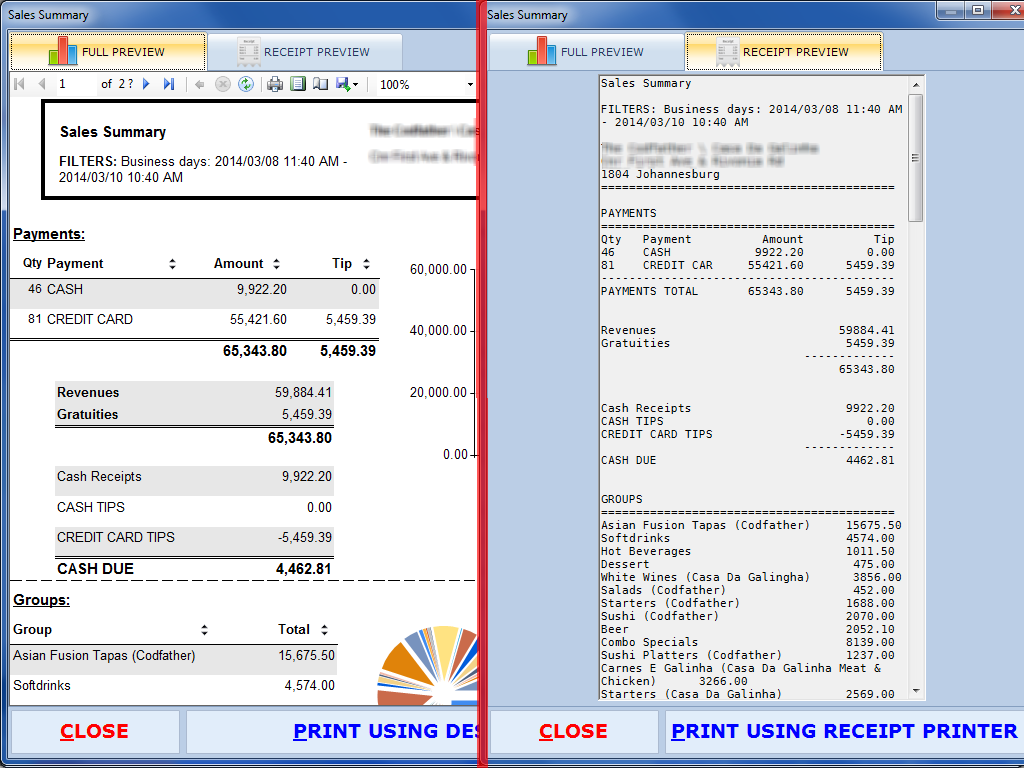Sort Groups by Total column
This screenshot has height=768, width=1024.
(x=324, y=630)
